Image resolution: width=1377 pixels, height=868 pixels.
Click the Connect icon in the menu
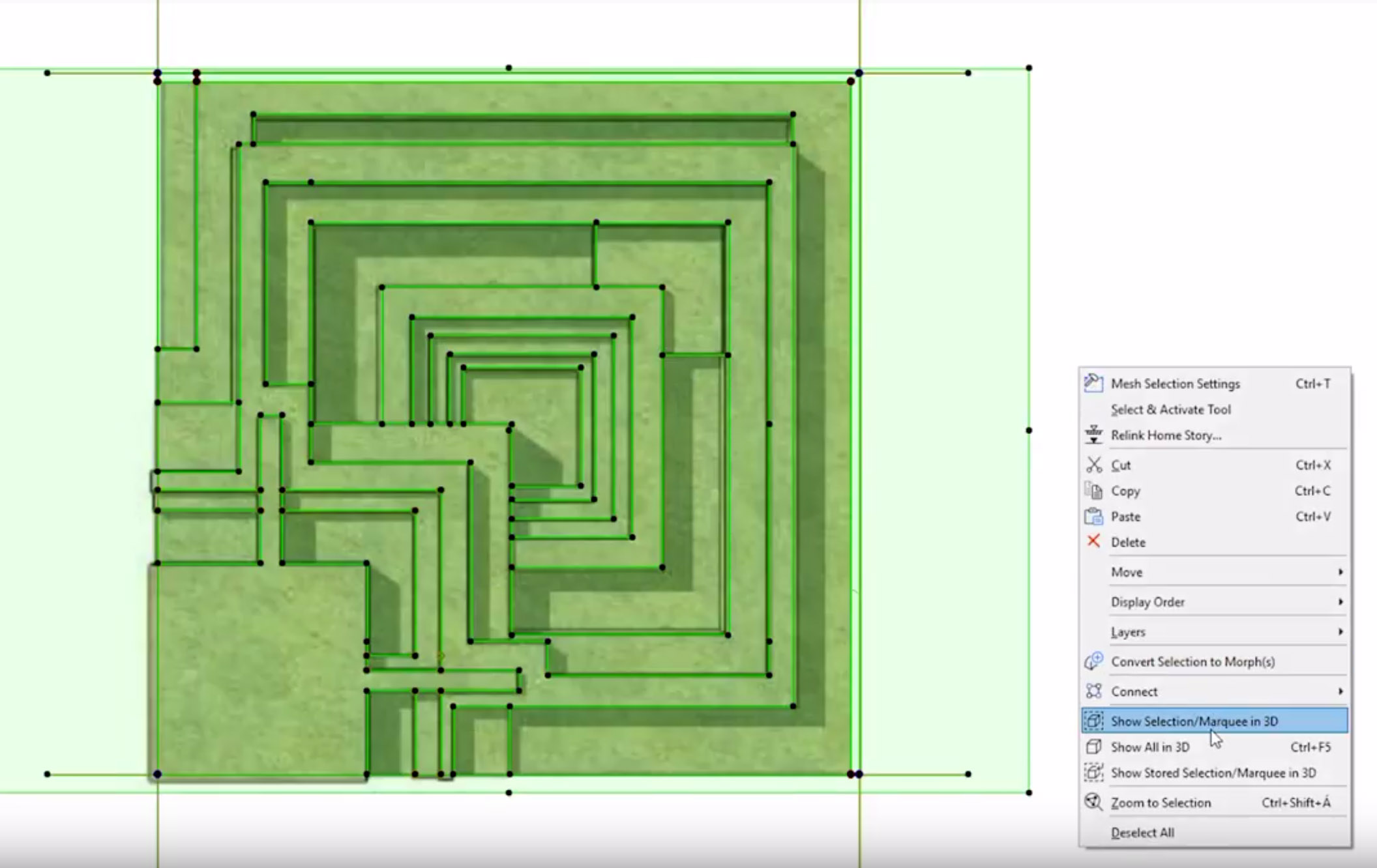[x=1093, y=691]
